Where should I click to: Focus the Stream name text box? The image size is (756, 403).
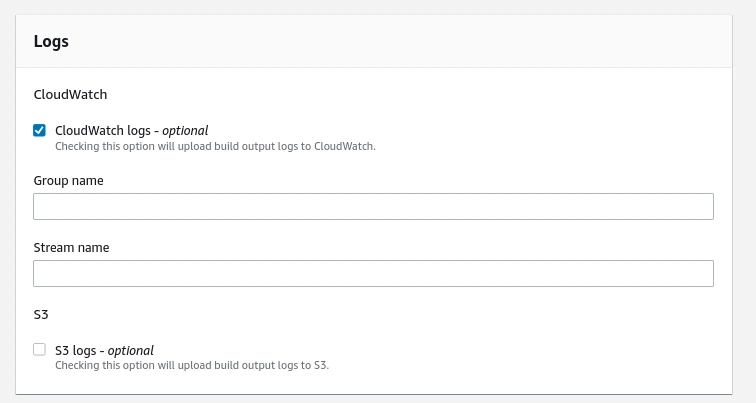pyautogui.click(x=373, y=273)
